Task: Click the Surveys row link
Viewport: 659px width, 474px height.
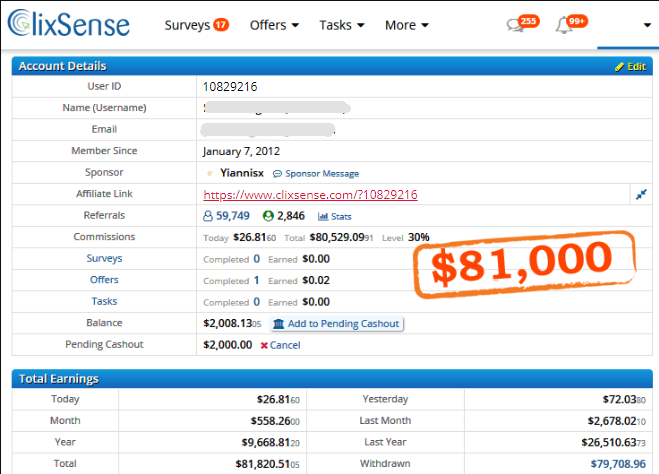Action: point(104,258)
